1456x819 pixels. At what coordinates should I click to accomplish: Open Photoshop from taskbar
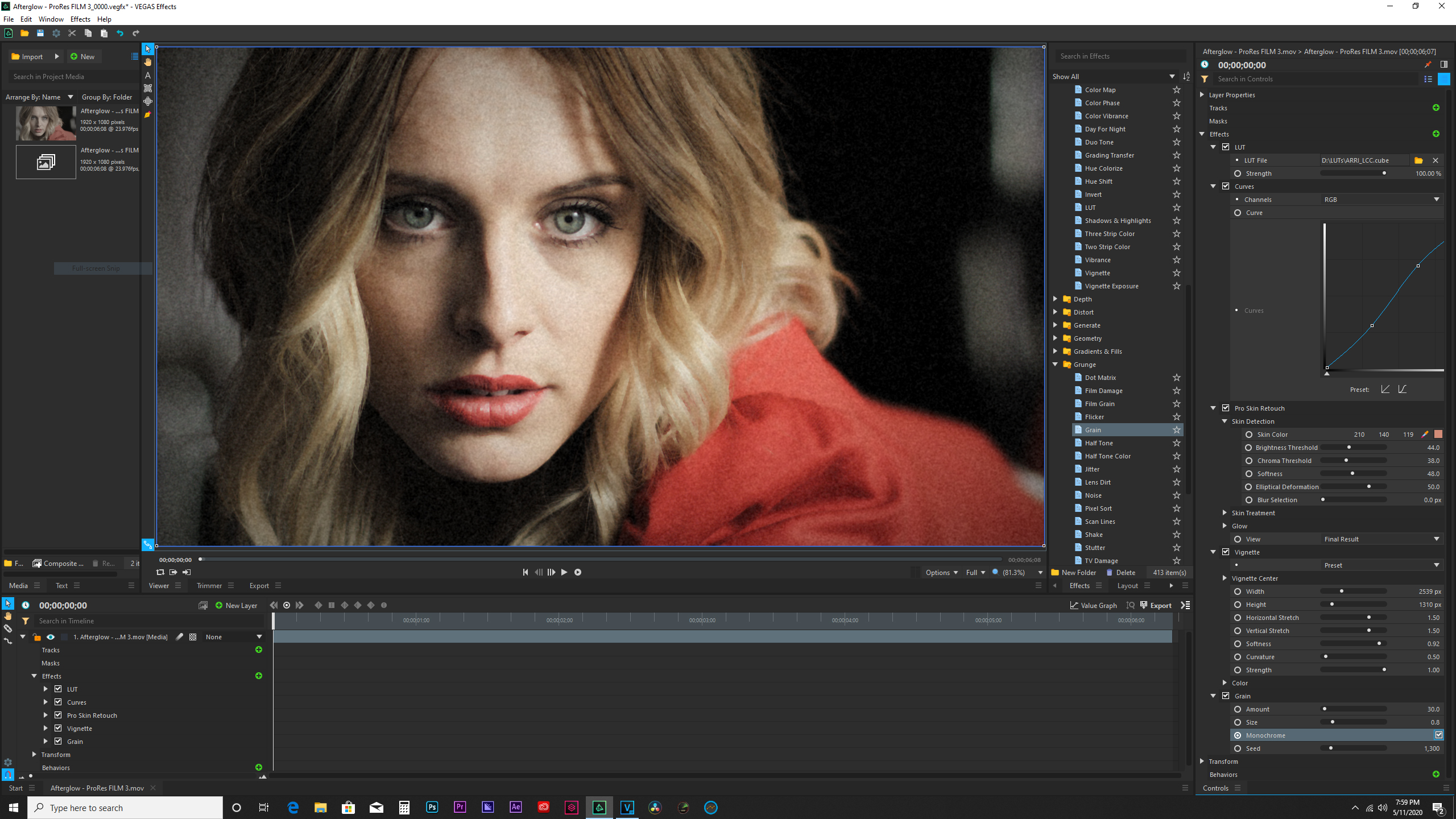tap(432, 807)
